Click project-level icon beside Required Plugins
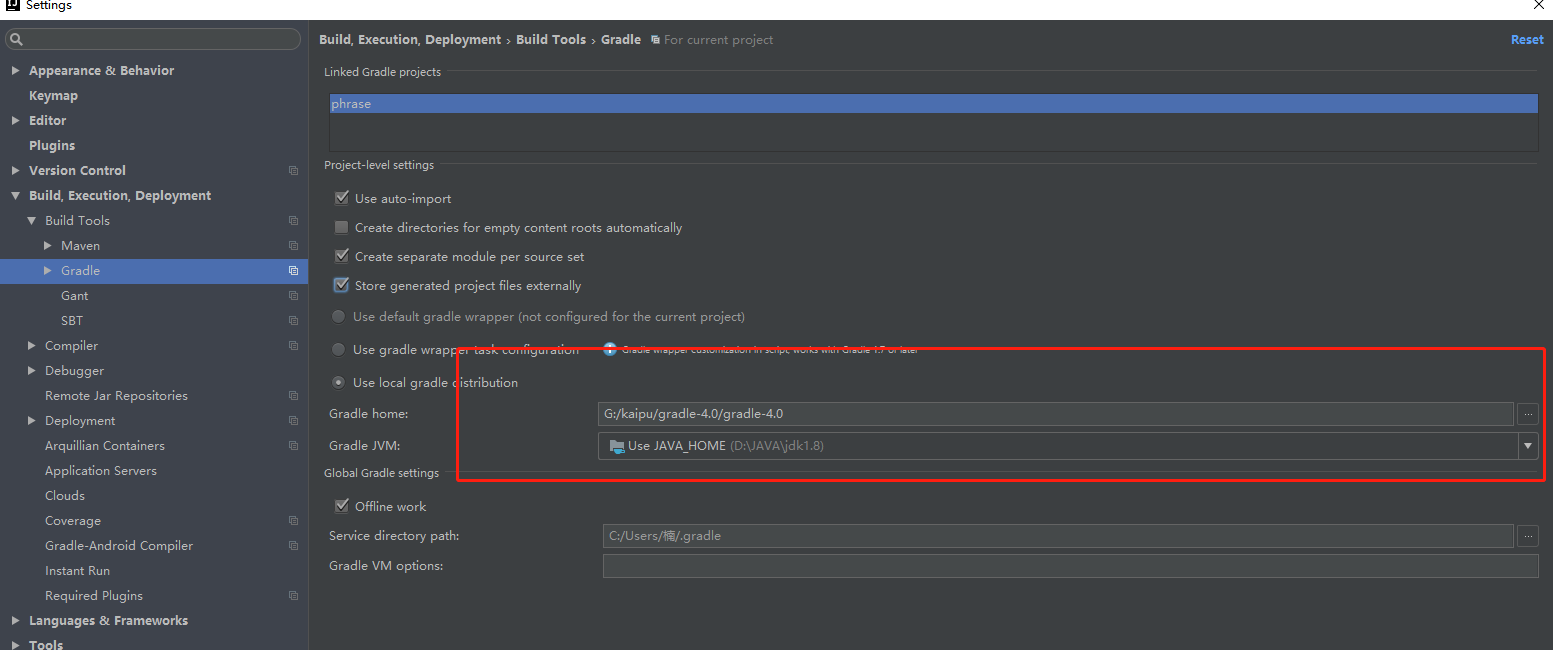Viewport: 1553px width, 650px height. (x=293, y=596)
